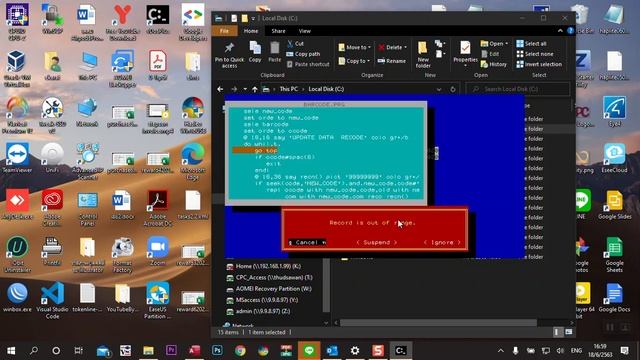Click the up one level arrow
The height and width of the screenshot is (360, 640).
point(255,89)
